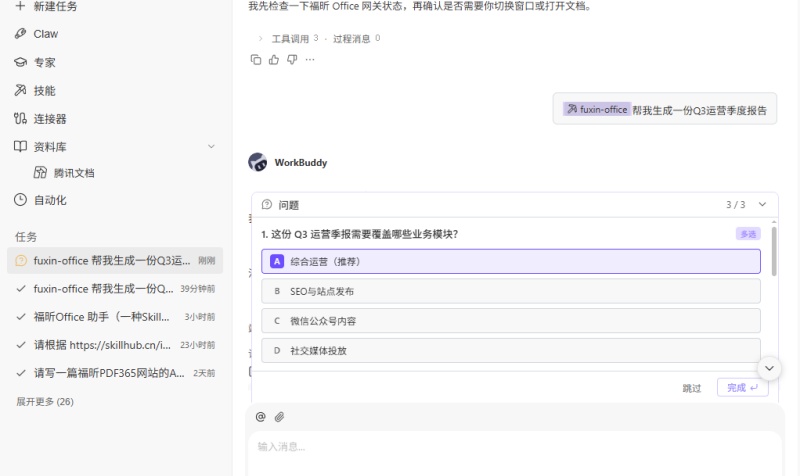Click the 3 / 3 question counter
The height and width of the screenshot is (476, 800).
pyautogui.click(x=736, y=205)
